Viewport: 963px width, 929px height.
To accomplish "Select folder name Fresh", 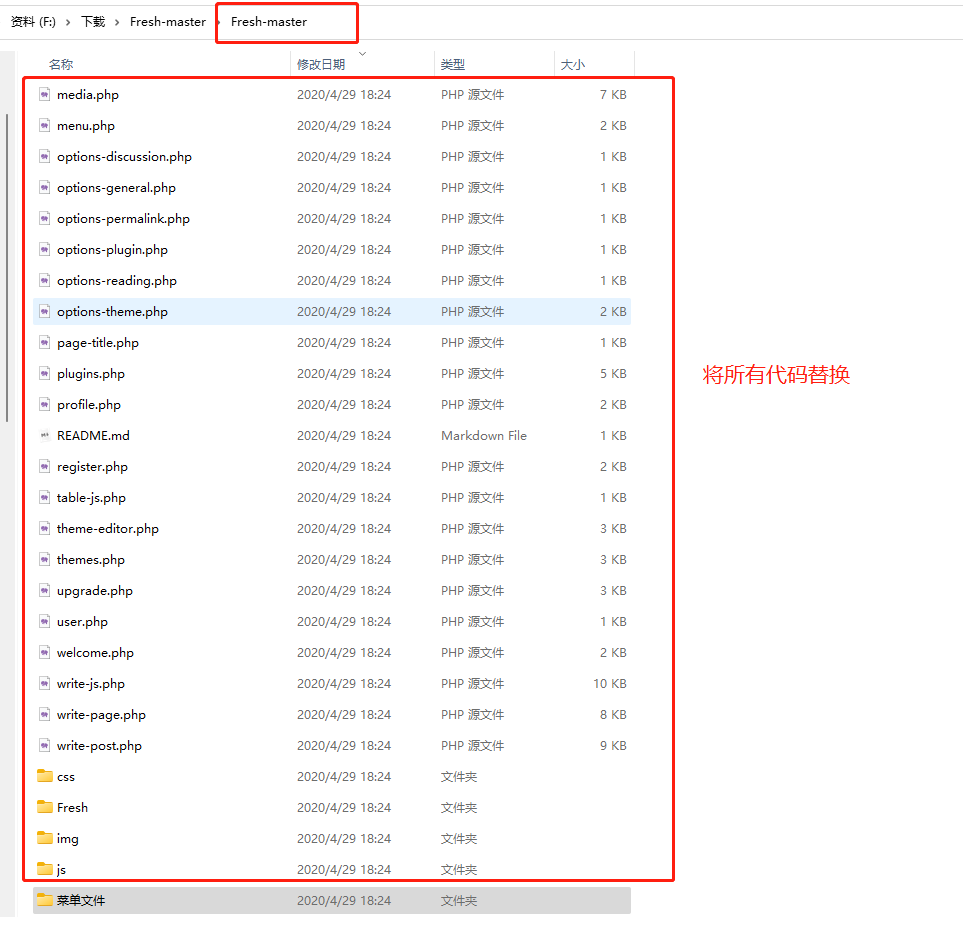I will 72,807.
